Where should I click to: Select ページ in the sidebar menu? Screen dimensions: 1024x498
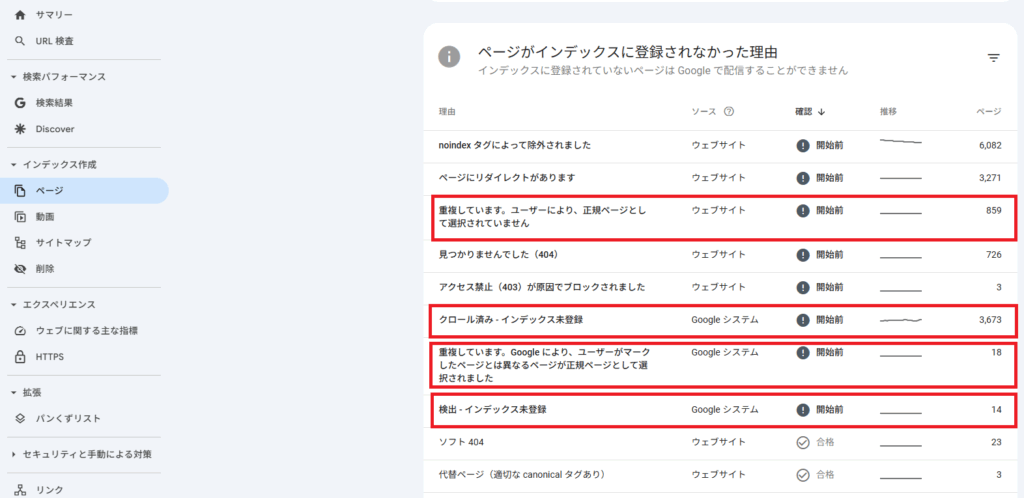[x=50, y=190]
